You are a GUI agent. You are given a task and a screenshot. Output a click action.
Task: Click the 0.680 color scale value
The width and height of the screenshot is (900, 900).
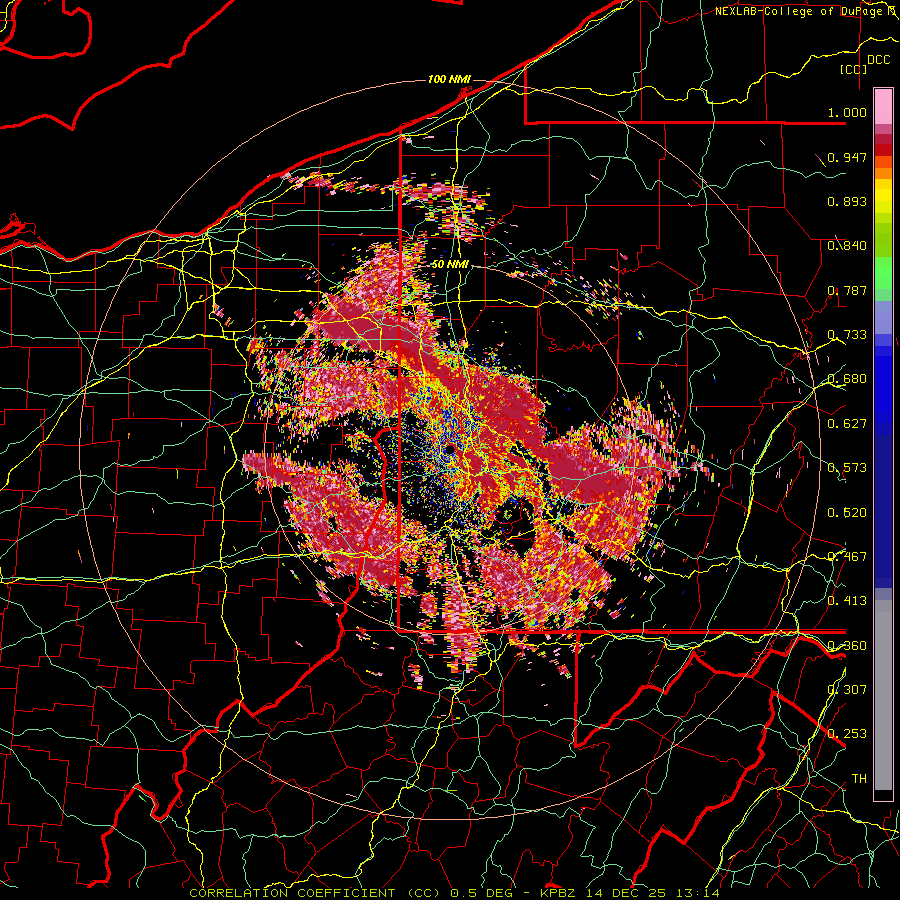click(847, 379)
